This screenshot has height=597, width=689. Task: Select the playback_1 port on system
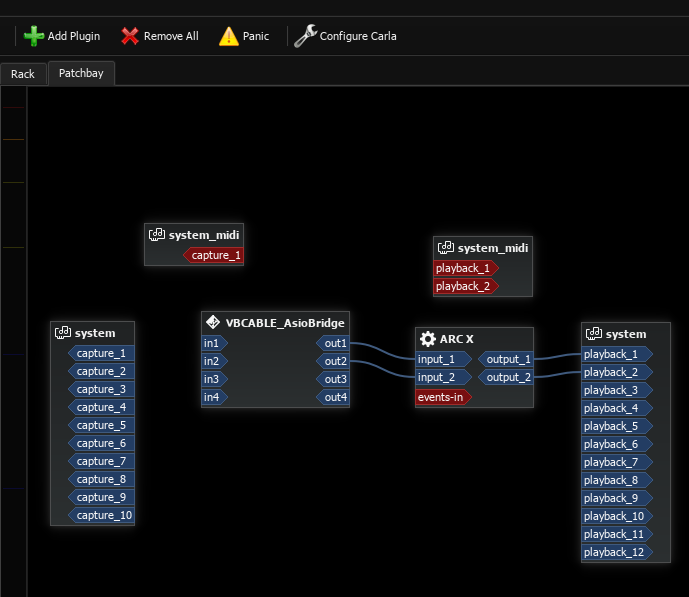[611, 354]
